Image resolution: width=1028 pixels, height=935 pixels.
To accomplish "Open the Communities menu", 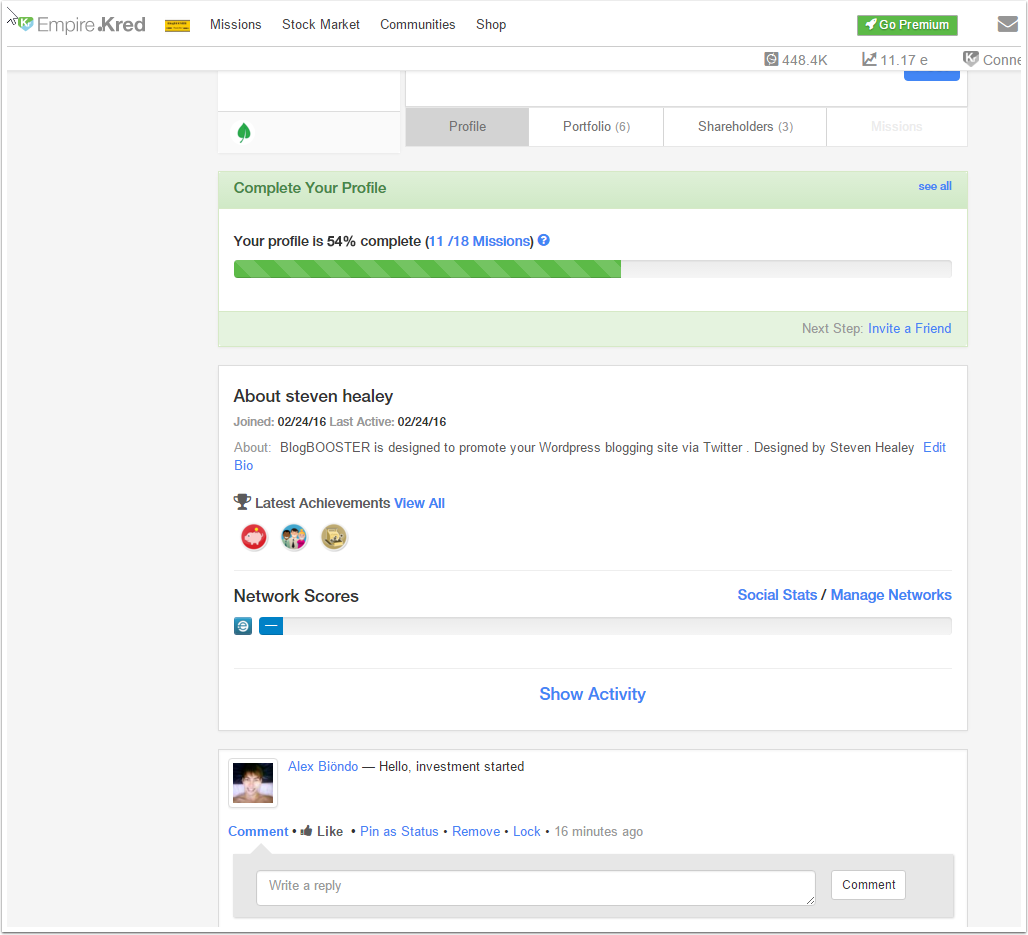I will (417, 25).
